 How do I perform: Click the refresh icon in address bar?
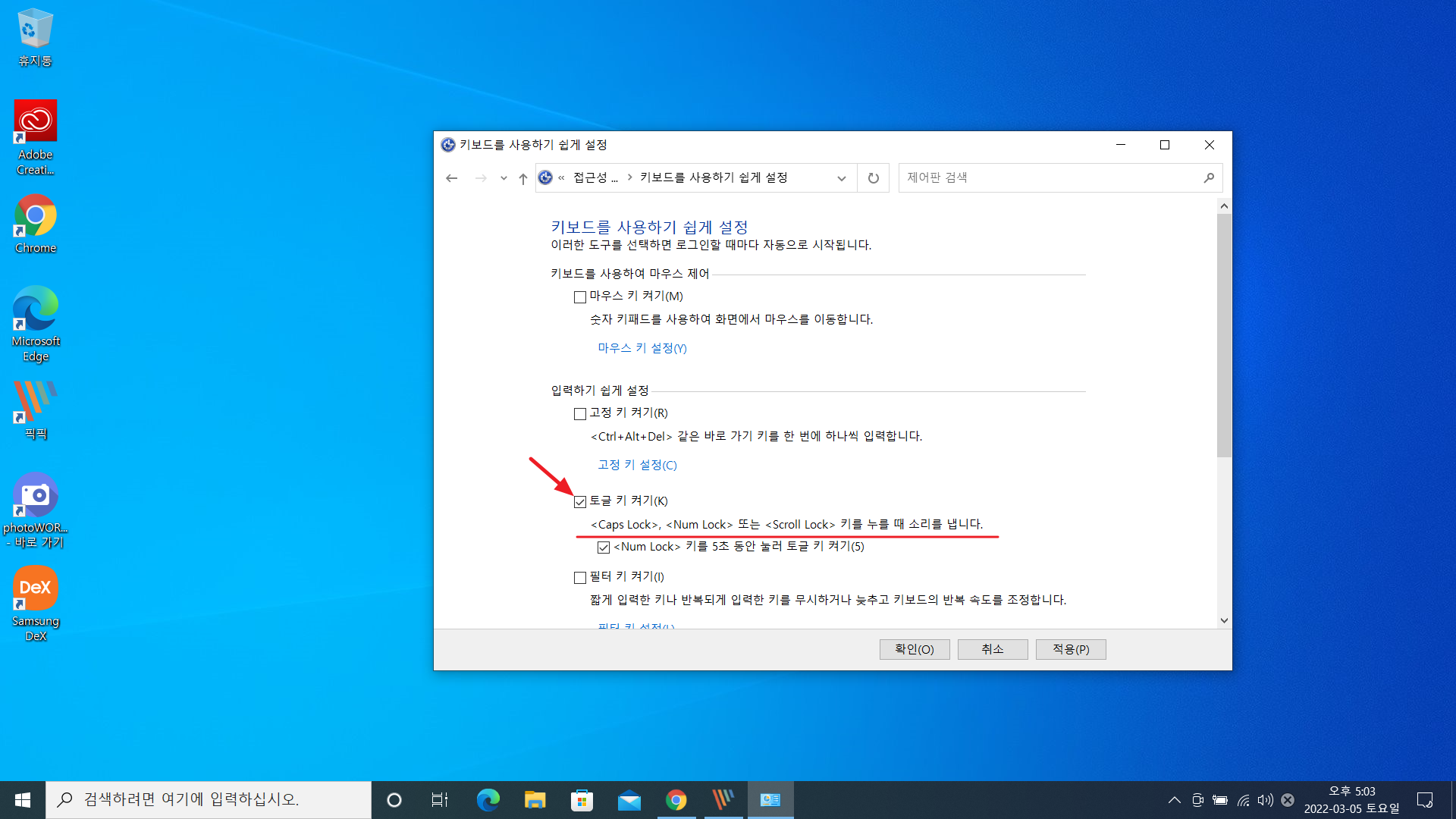click(x=873, y=178)
